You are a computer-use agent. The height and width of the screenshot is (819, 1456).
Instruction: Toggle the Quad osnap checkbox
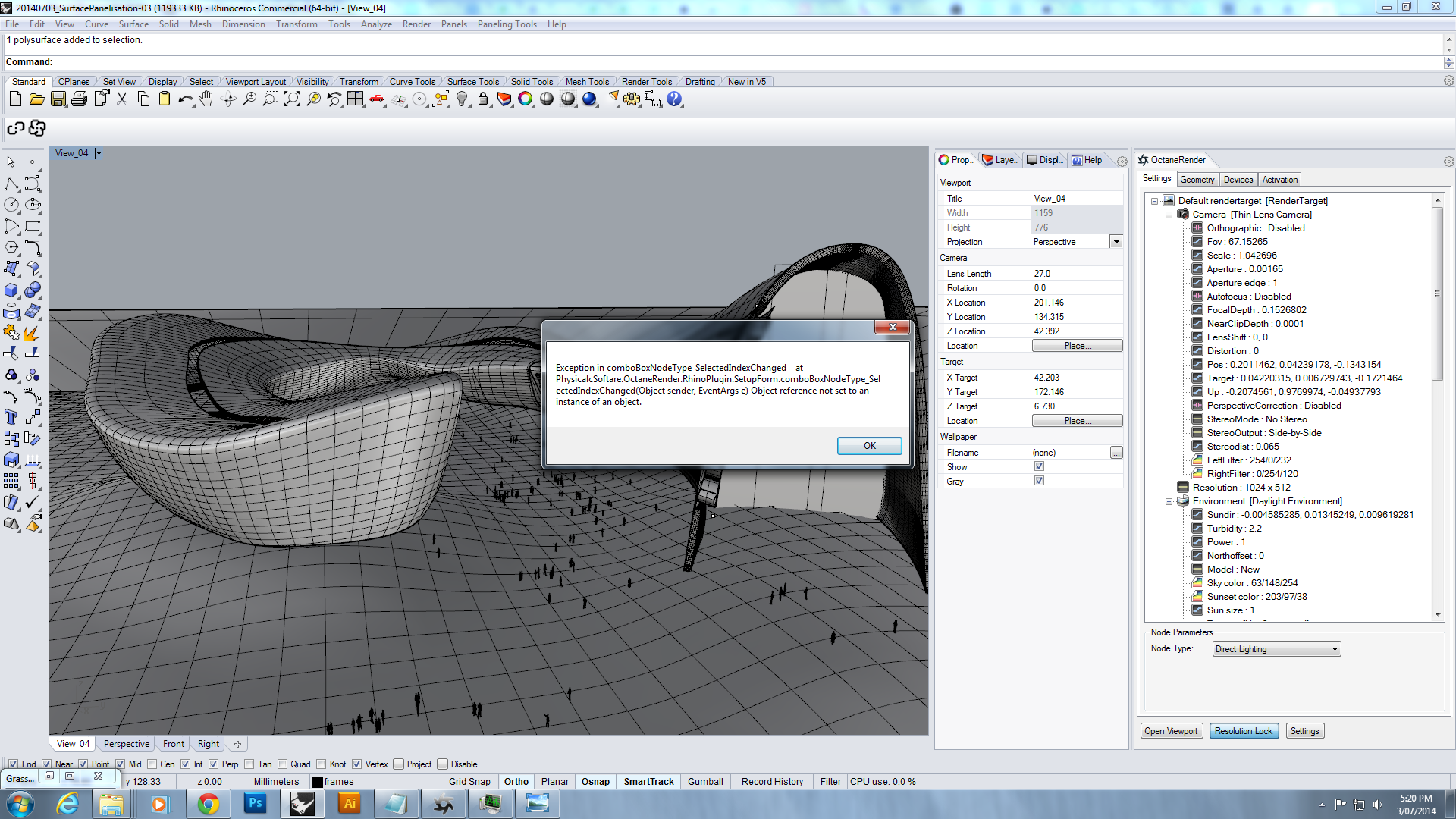pyautogui.click(x=283, y=764)
